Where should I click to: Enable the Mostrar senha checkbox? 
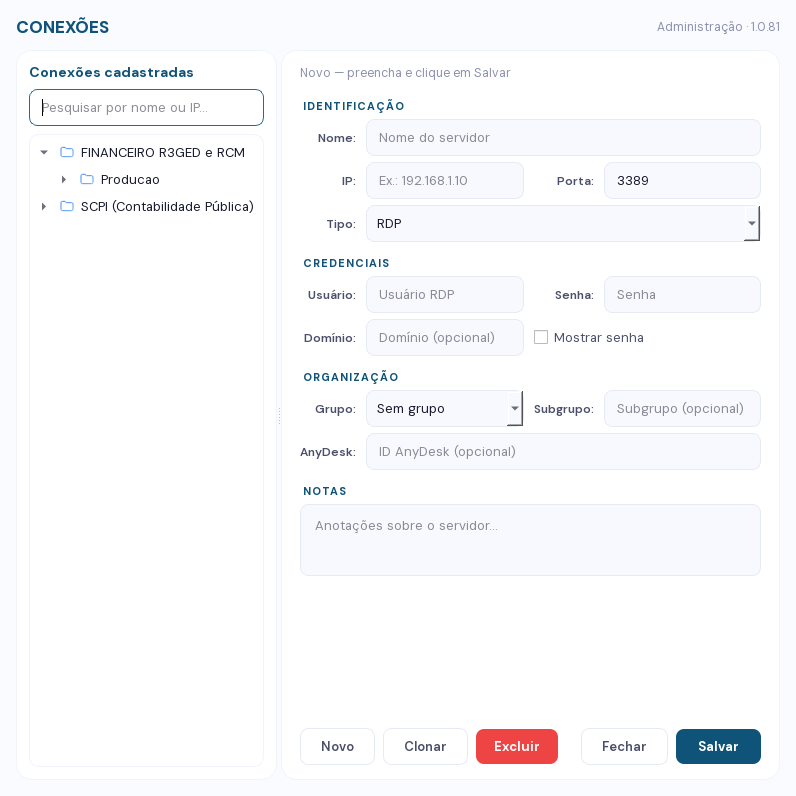pos(541,337)
